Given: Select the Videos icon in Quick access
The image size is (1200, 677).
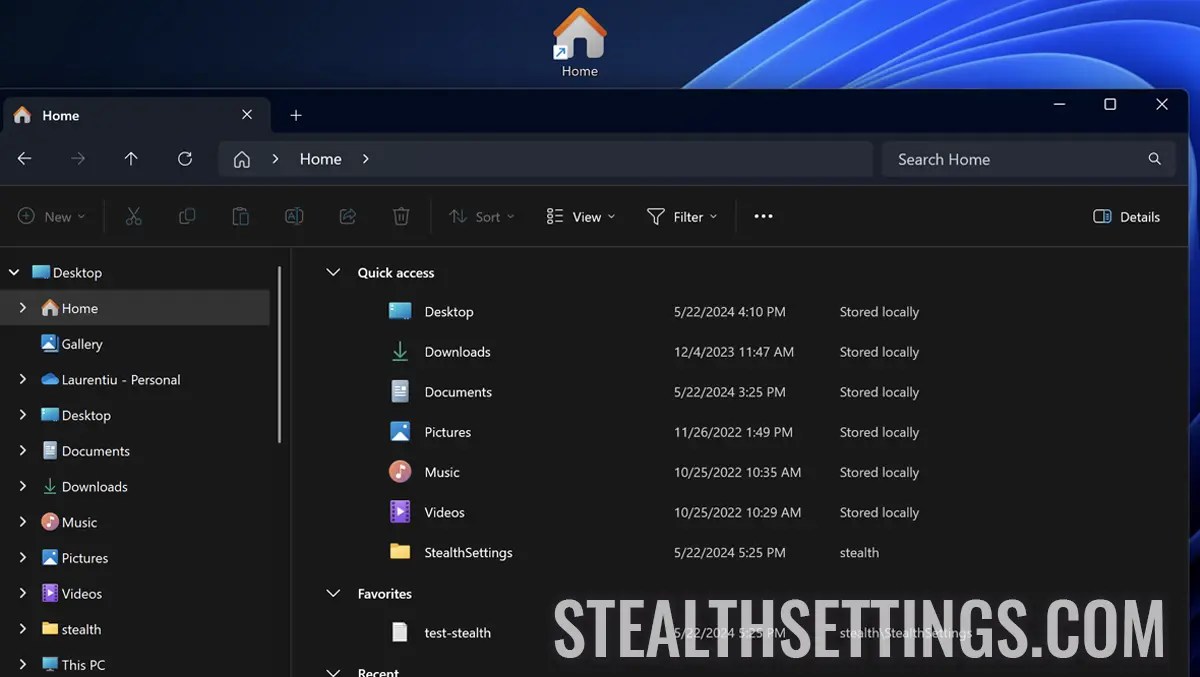Looking at the screenshot, I should (x=400, y=512).
